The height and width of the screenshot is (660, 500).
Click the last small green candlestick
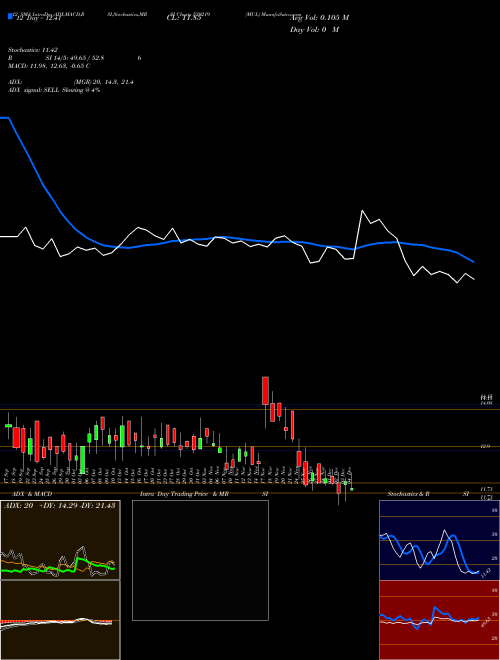click(x=352, y=489)
